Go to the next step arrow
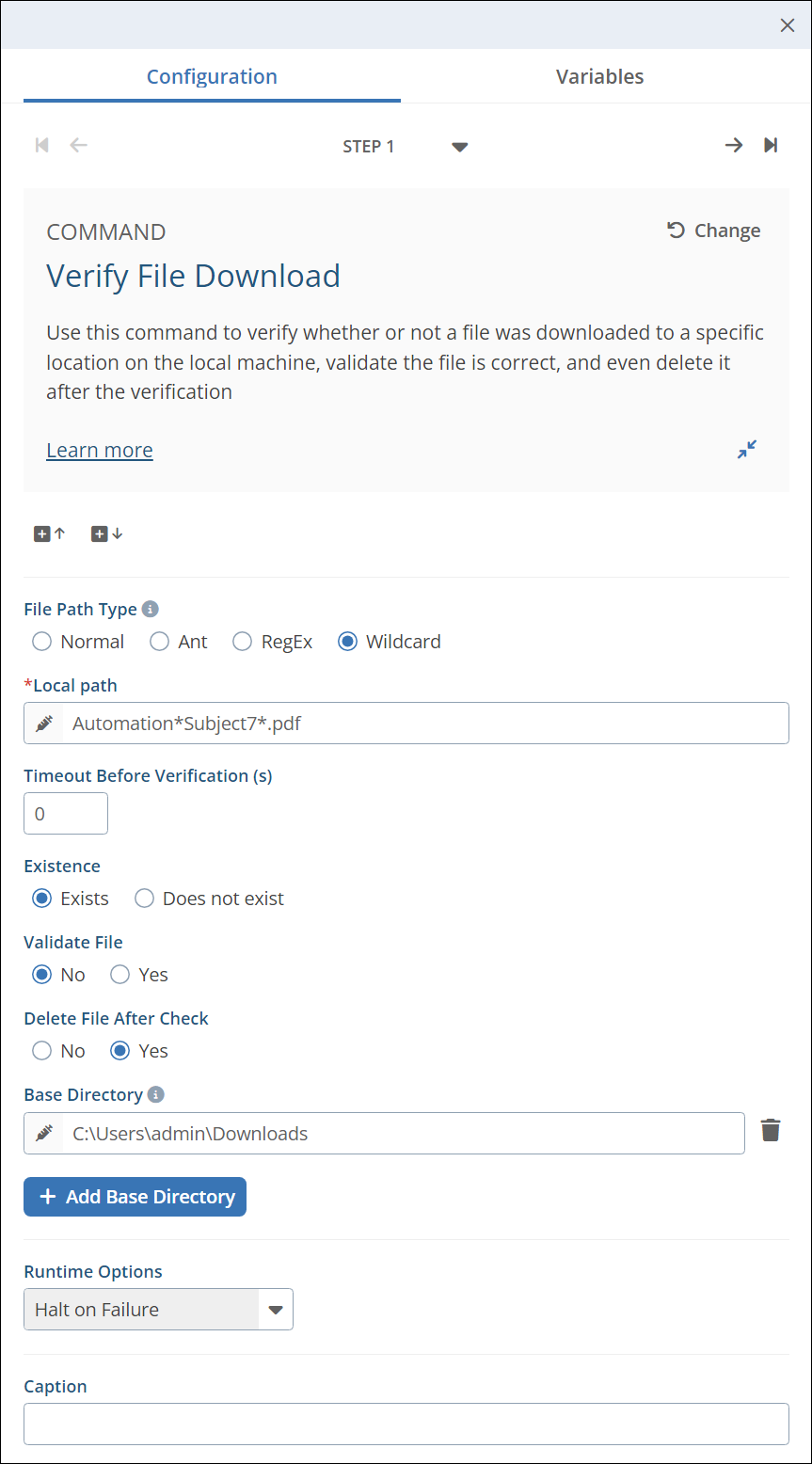Image resolution: width=812 pixels, height=1464 pixels. (733, 145)
